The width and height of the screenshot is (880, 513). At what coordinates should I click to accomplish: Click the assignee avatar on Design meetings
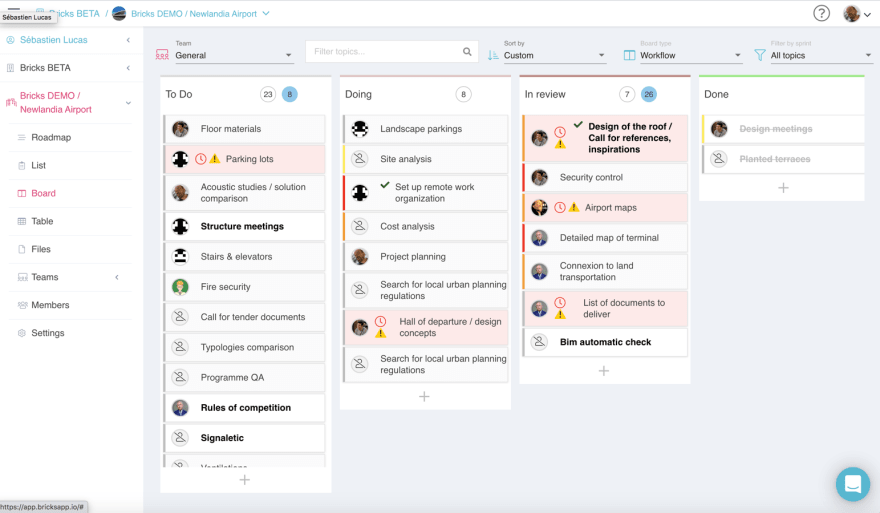(x=719, y=129)
